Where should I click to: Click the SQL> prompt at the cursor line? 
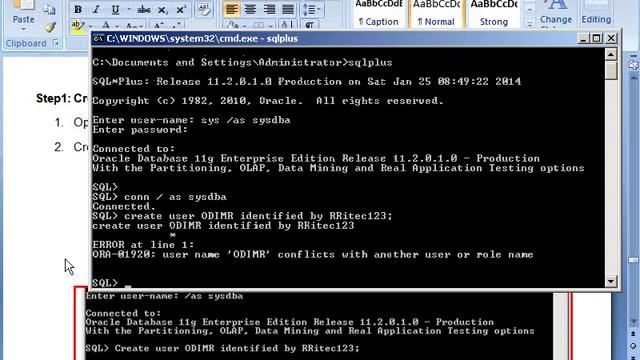[105, 282]
